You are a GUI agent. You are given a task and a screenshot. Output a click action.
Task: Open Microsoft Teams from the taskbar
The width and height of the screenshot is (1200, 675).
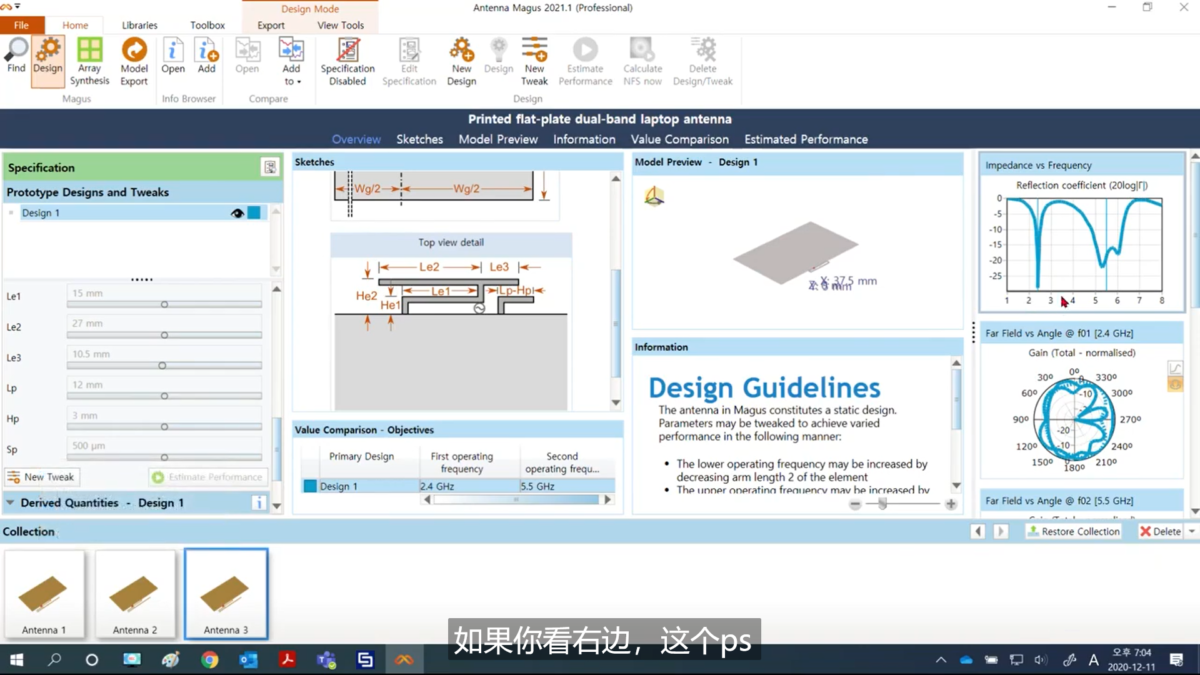[326, 660]
